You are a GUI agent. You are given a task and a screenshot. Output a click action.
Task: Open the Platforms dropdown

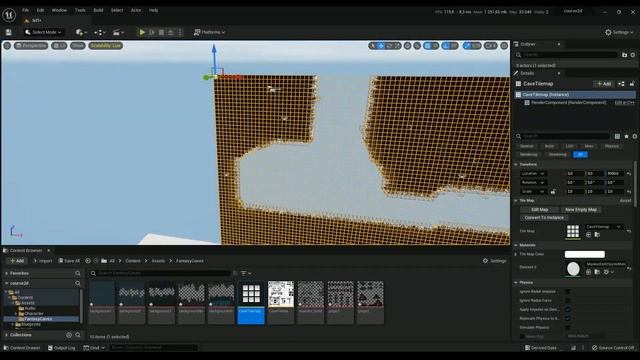(209, 32)
